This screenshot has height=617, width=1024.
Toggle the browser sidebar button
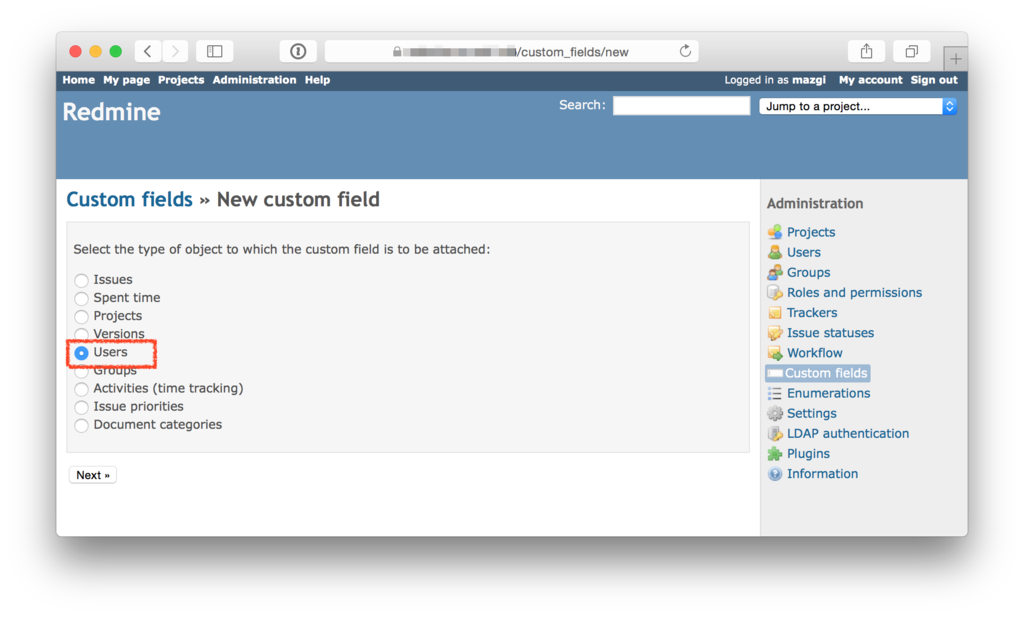click(214, 51)
